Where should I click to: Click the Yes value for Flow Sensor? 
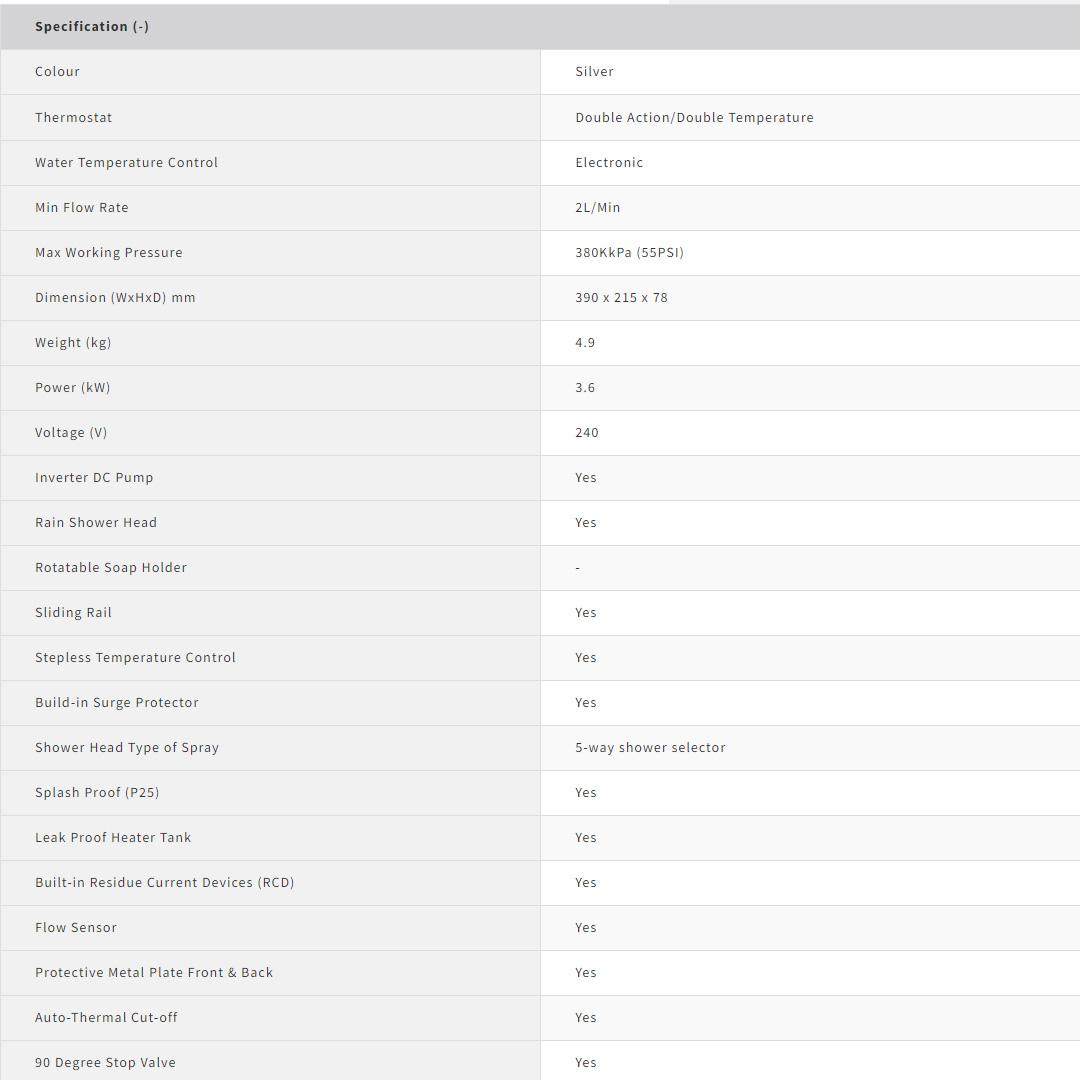[586, 928]
